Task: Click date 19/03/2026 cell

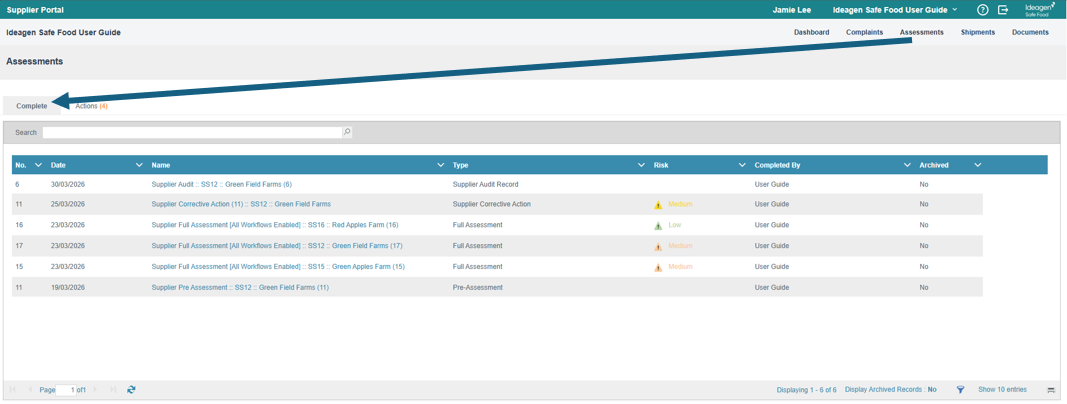Action: click(67, 288)
